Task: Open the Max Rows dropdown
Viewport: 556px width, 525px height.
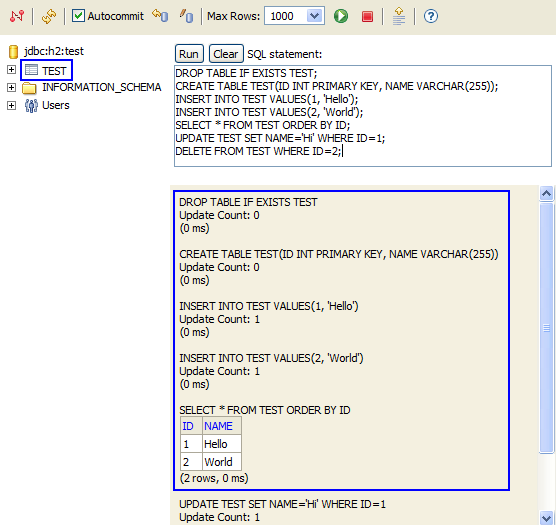Action: pos(315,16)
